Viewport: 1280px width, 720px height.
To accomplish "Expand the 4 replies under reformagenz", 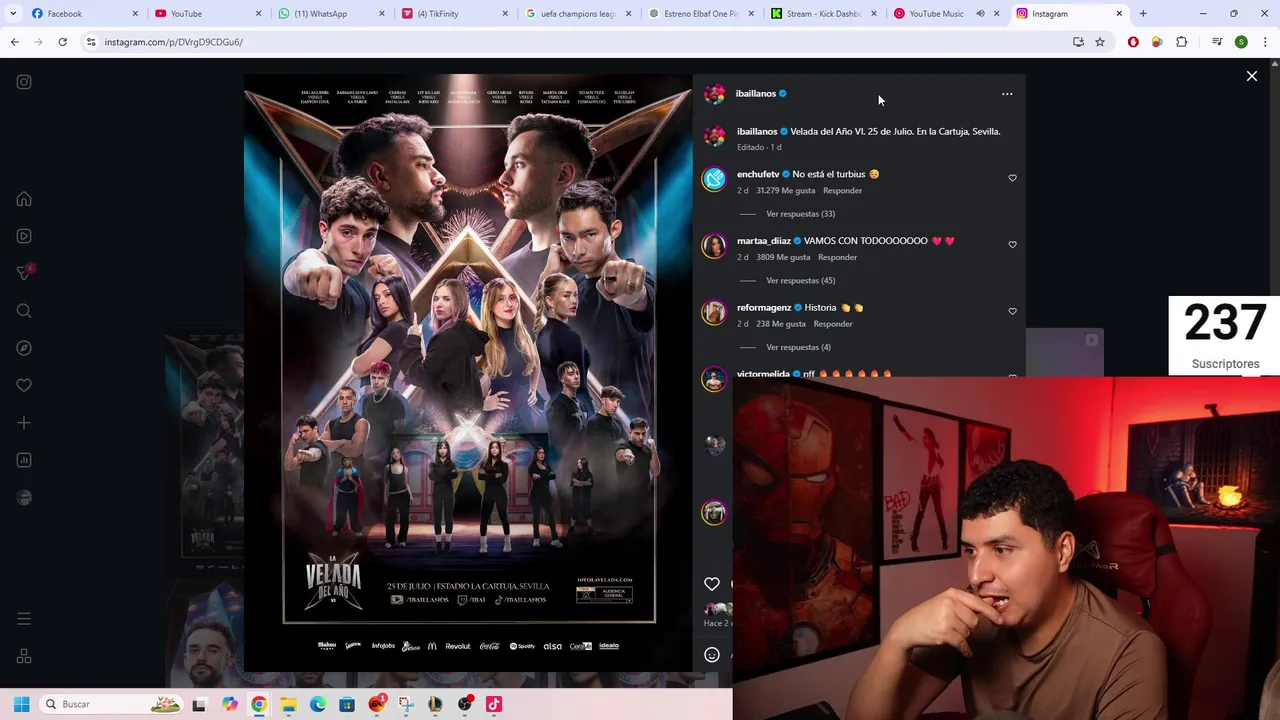I will pyautogui.click(x=798, y=348).
